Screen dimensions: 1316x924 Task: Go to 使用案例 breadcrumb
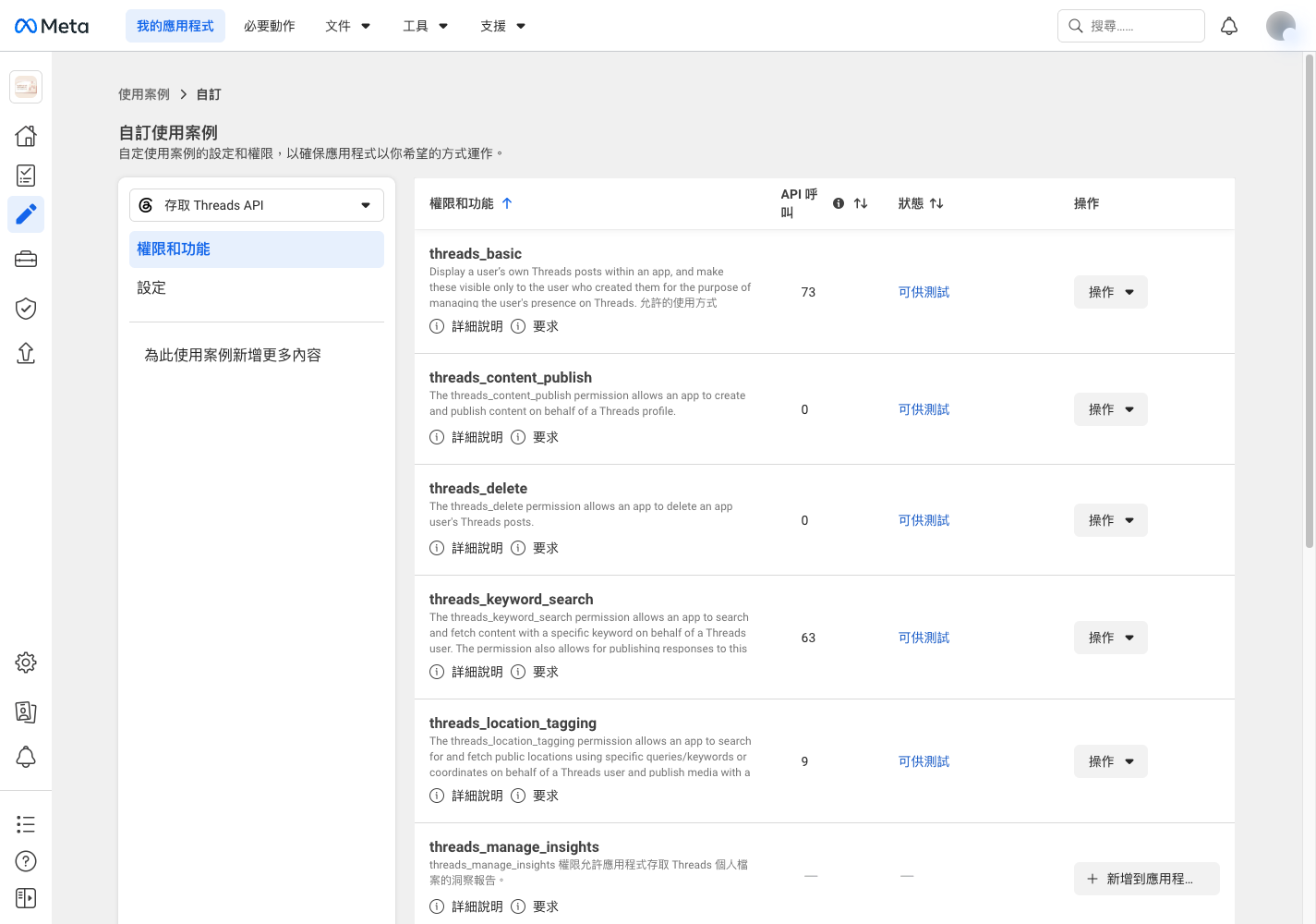pos(144,94)
